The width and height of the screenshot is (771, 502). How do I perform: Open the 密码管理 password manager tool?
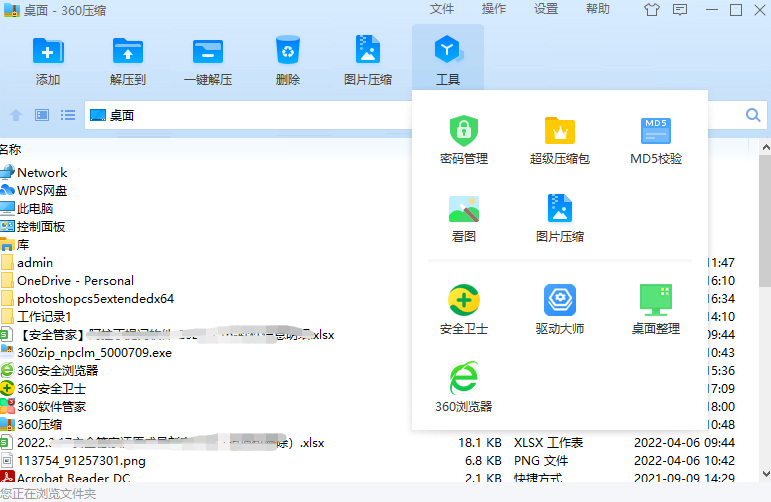[x=464, y=140]
